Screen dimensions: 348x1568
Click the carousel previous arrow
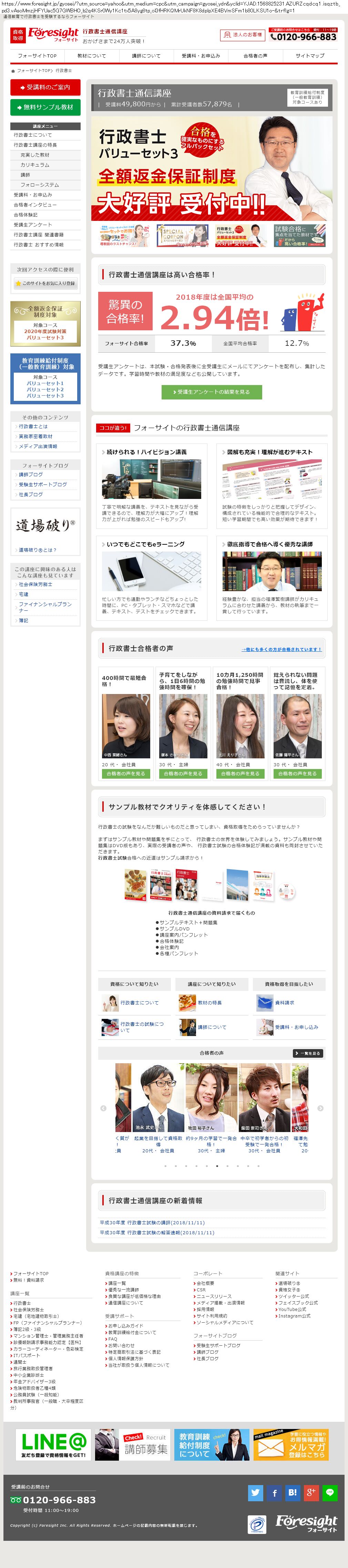click(103, 1108)
